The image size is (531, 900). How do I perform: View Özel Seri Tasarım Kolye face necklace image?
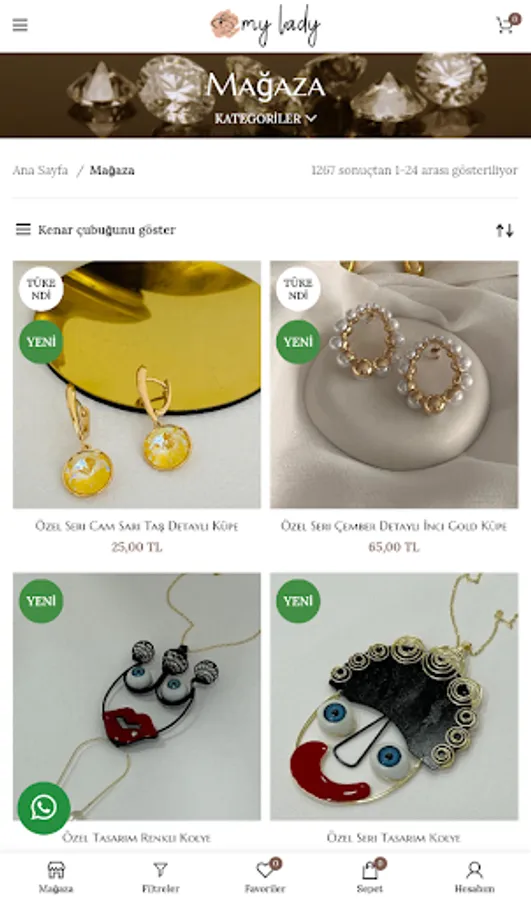pyautogui.click(x=394, y=696)
